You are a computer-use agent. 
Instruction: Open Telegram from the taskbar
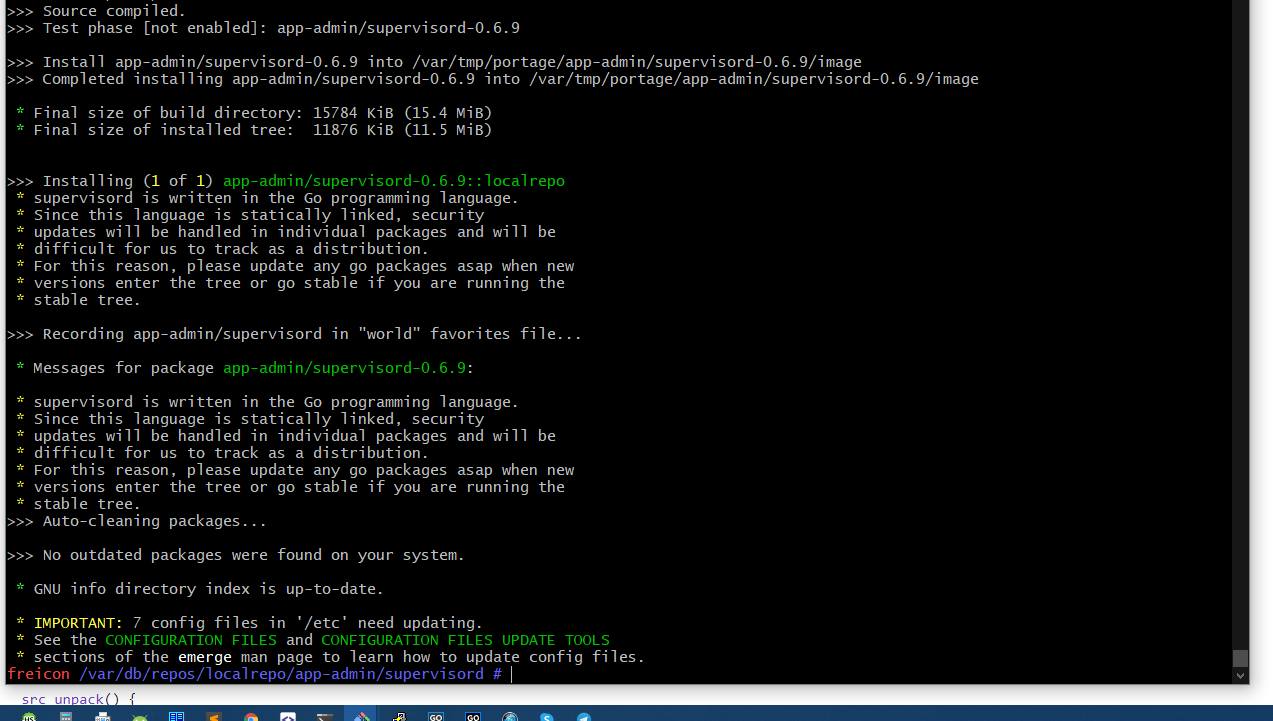tap(583, 717)
